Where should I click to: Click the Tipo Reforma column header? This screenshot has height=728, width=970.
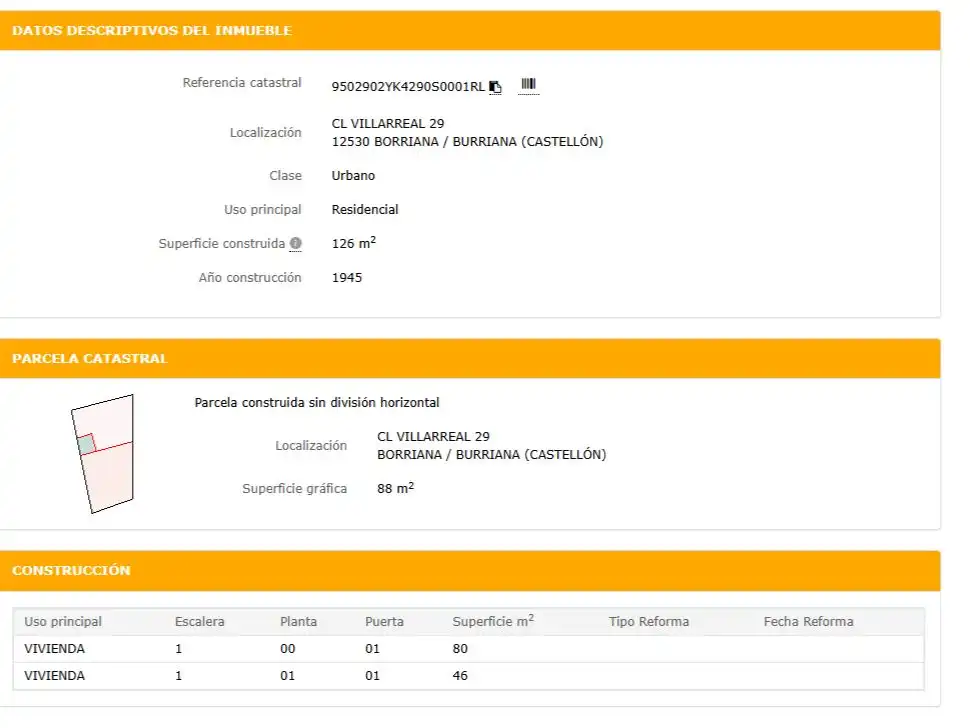coord(649,622)
